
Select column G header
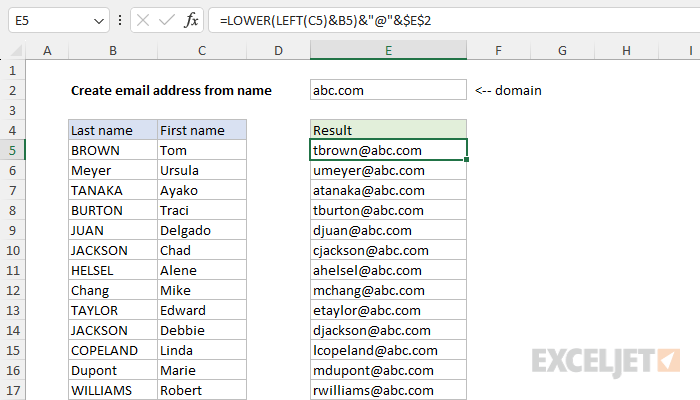562,50
